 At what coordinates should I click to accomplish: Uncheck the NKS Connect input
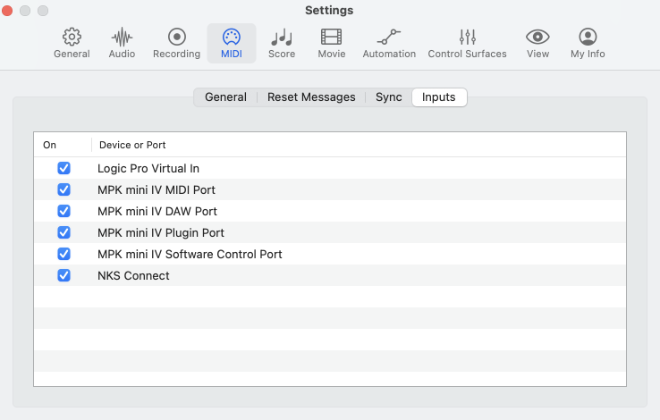(x=64, y=276)
